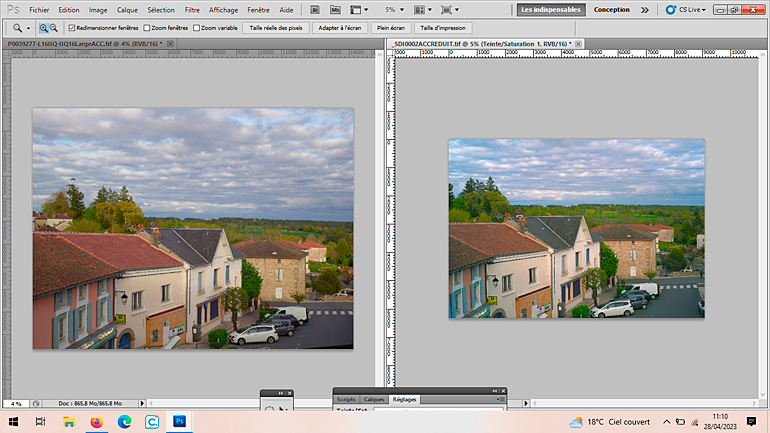This screenshot has height=433, width=770.
Task: Open the Windows Start menu
Action: click(x=13, y=422)
